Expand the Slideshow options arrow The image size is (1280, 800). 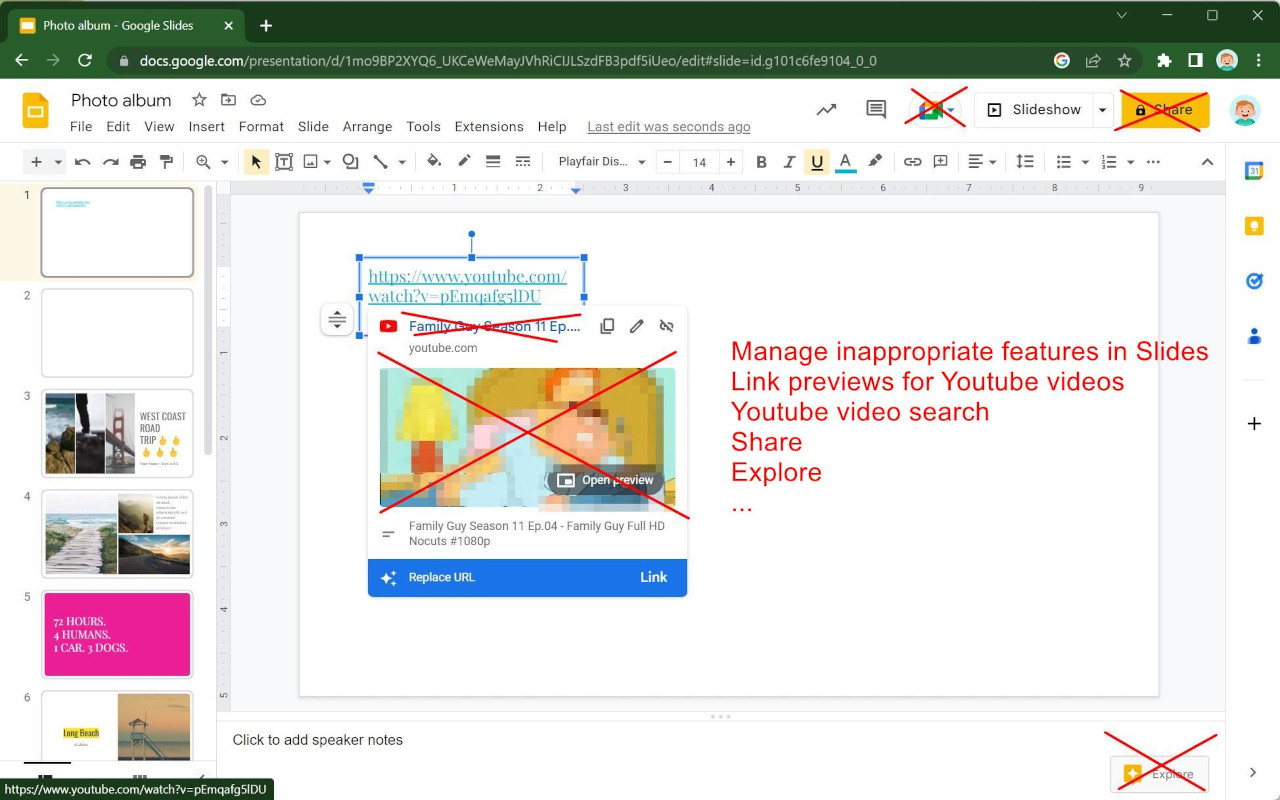click(1103, 110)
